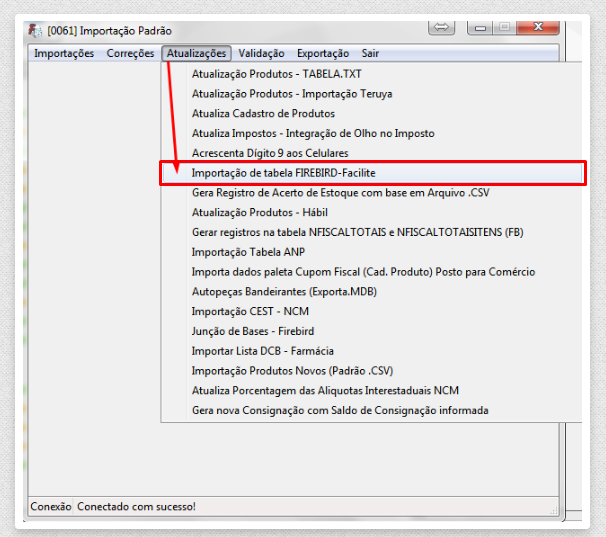The width and height of the screenshot is (606, 537).
Task: Choose Importa dados paleta Cupom Fiscal
Action: (371, 272)
